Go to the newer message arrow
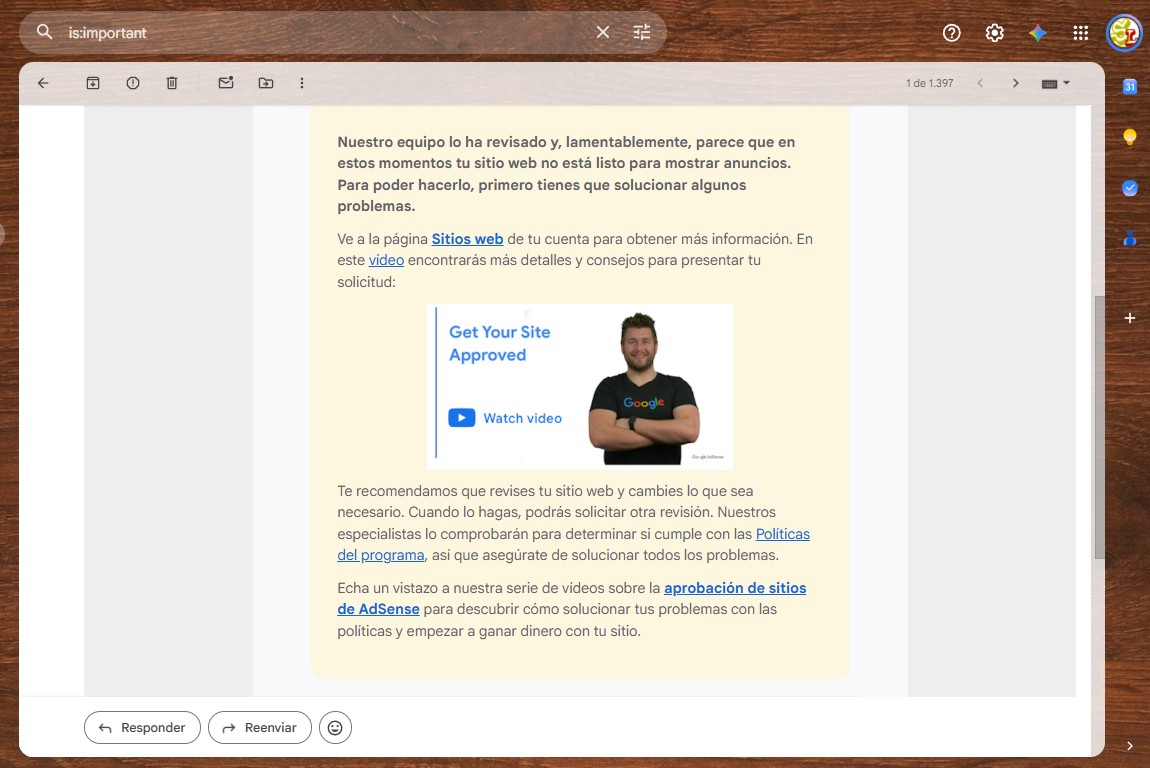Viewport: 1150px width, 768px height. tap(980, 83)
